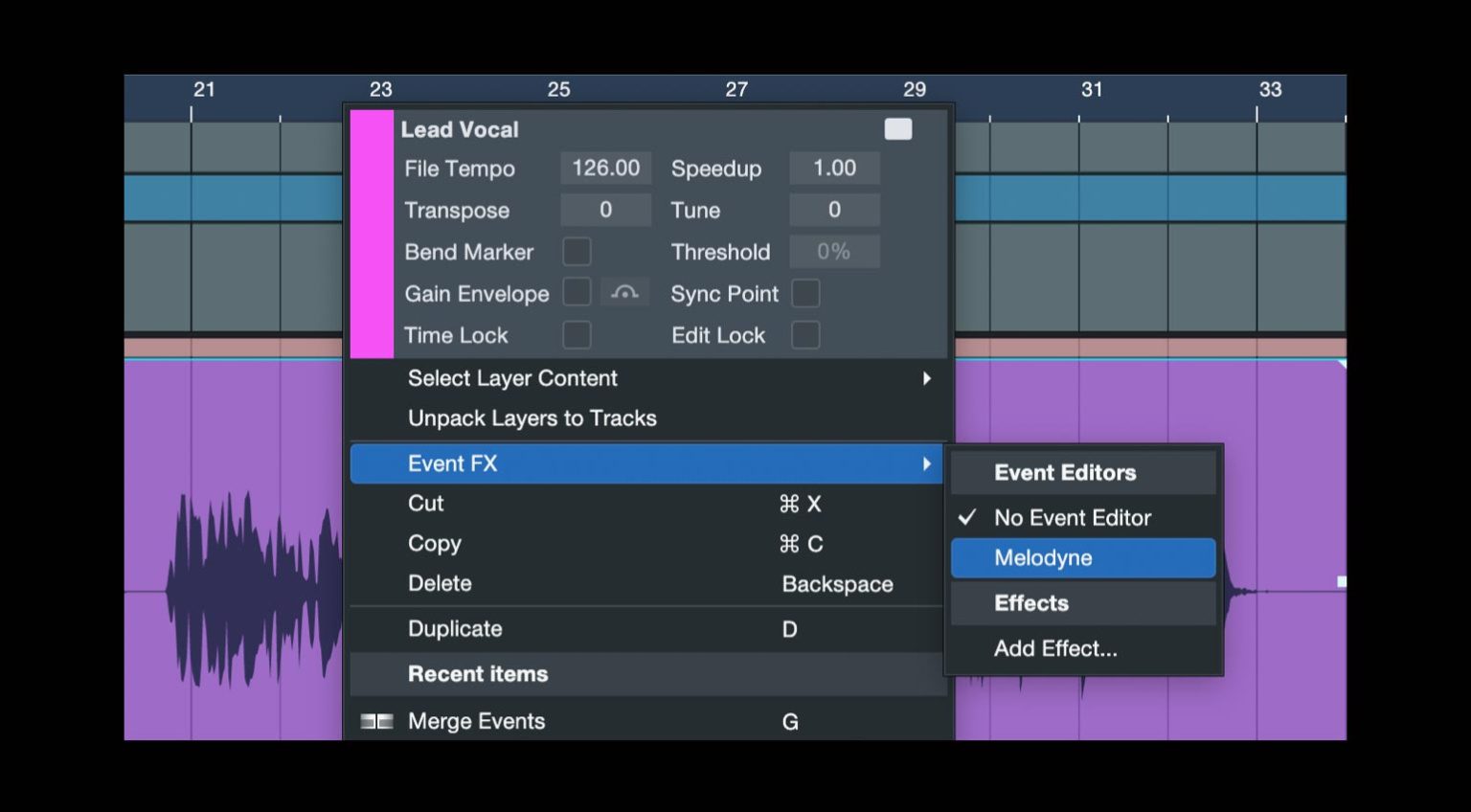Enable the Gain Envelope checkbox
The image size is (1471, 812).
(577, 292)
